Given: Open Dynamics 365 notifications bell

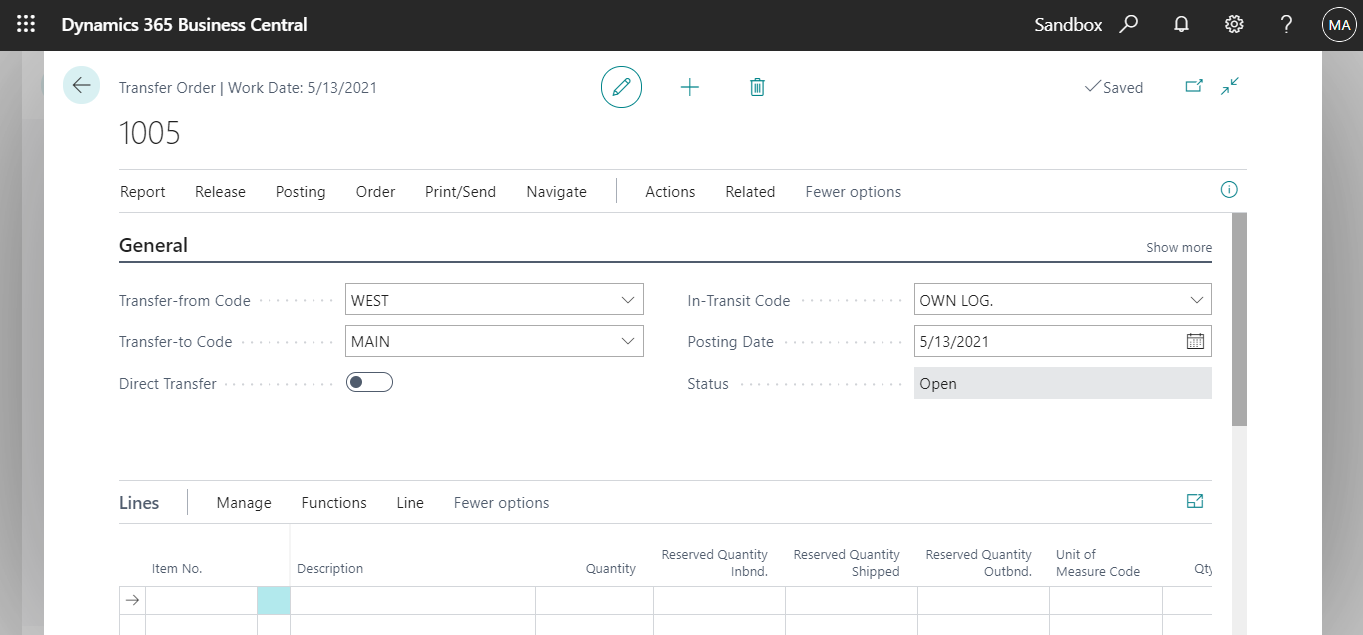Looking at the screenshot, I should [1181, 24].
